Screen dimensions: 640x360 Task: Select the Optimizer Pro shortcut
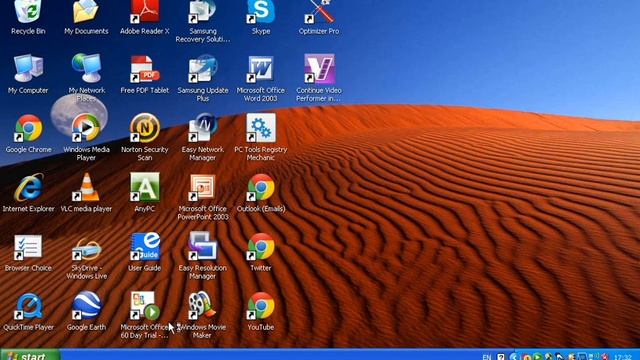pos(319,11)
